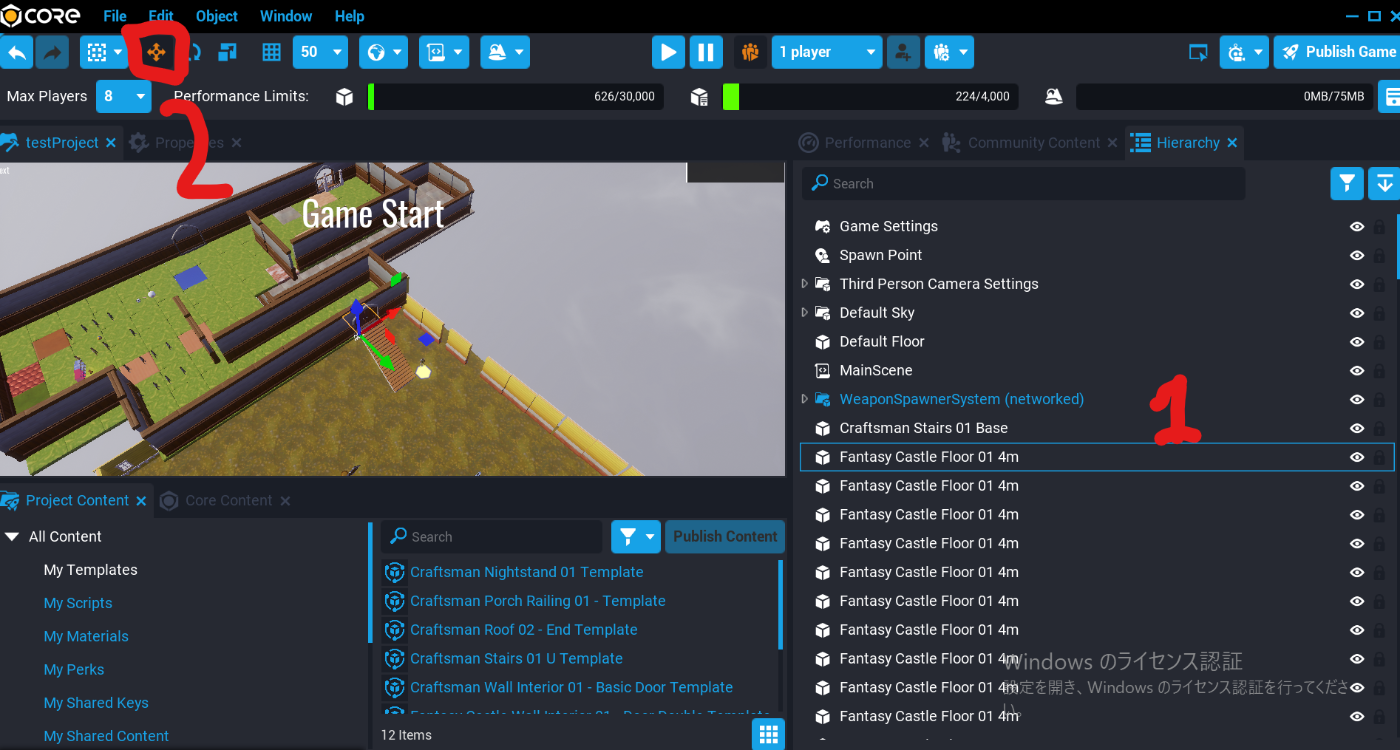The width and height of the screenshot is (1400, 750).
Task: Click the Publish Content button
Action: tap(725, 536)
